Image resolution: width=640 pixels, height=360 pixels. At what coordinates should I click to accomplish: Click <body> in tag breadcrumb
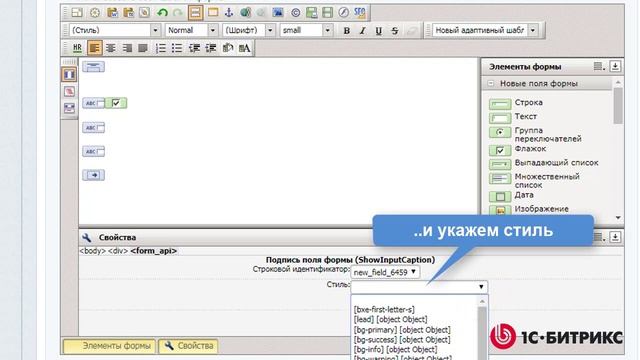pos(92,251)
